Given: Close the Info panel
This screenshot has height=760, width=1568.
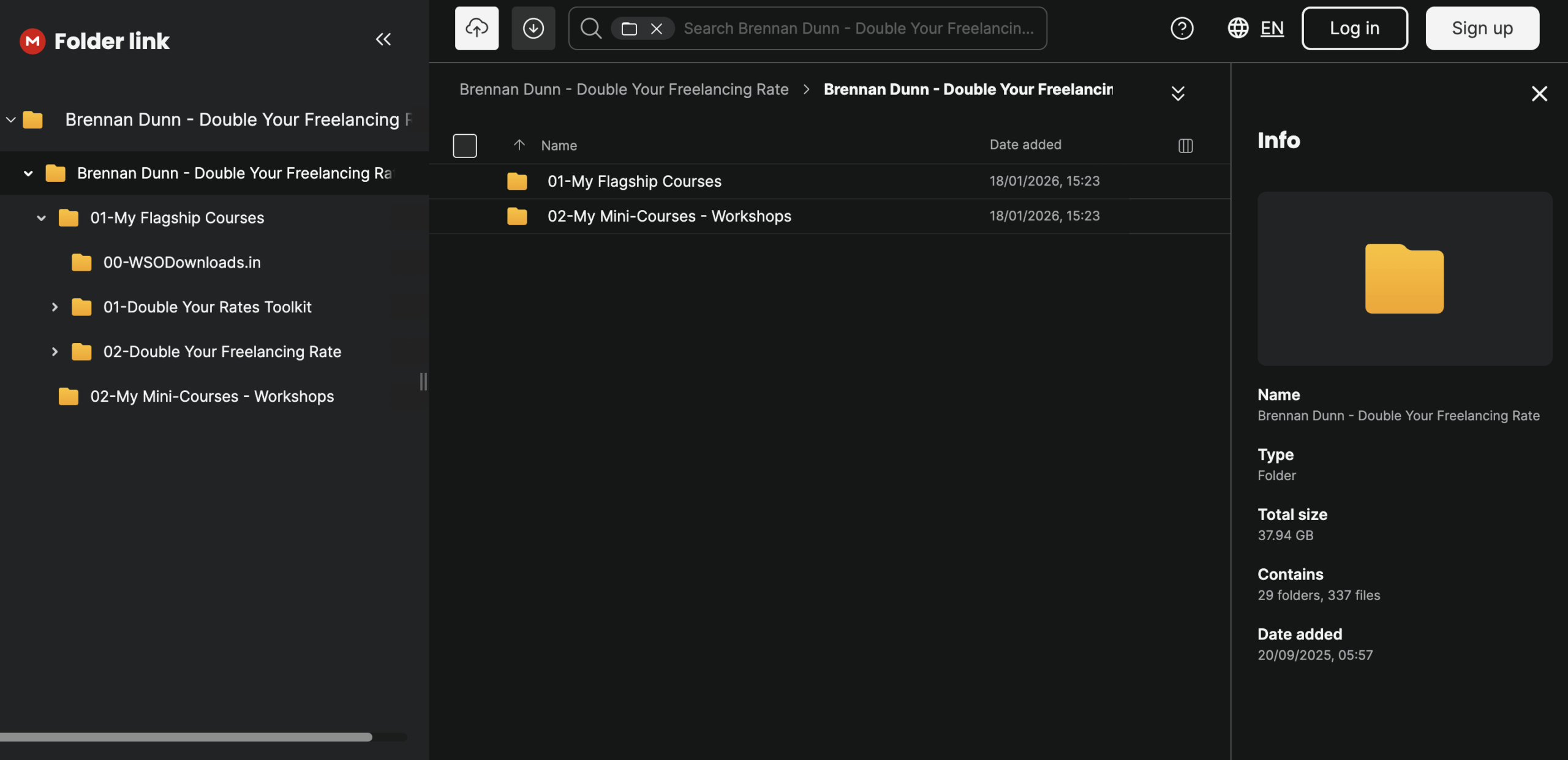Looking at the screenshot, I should pos(1539,94).
